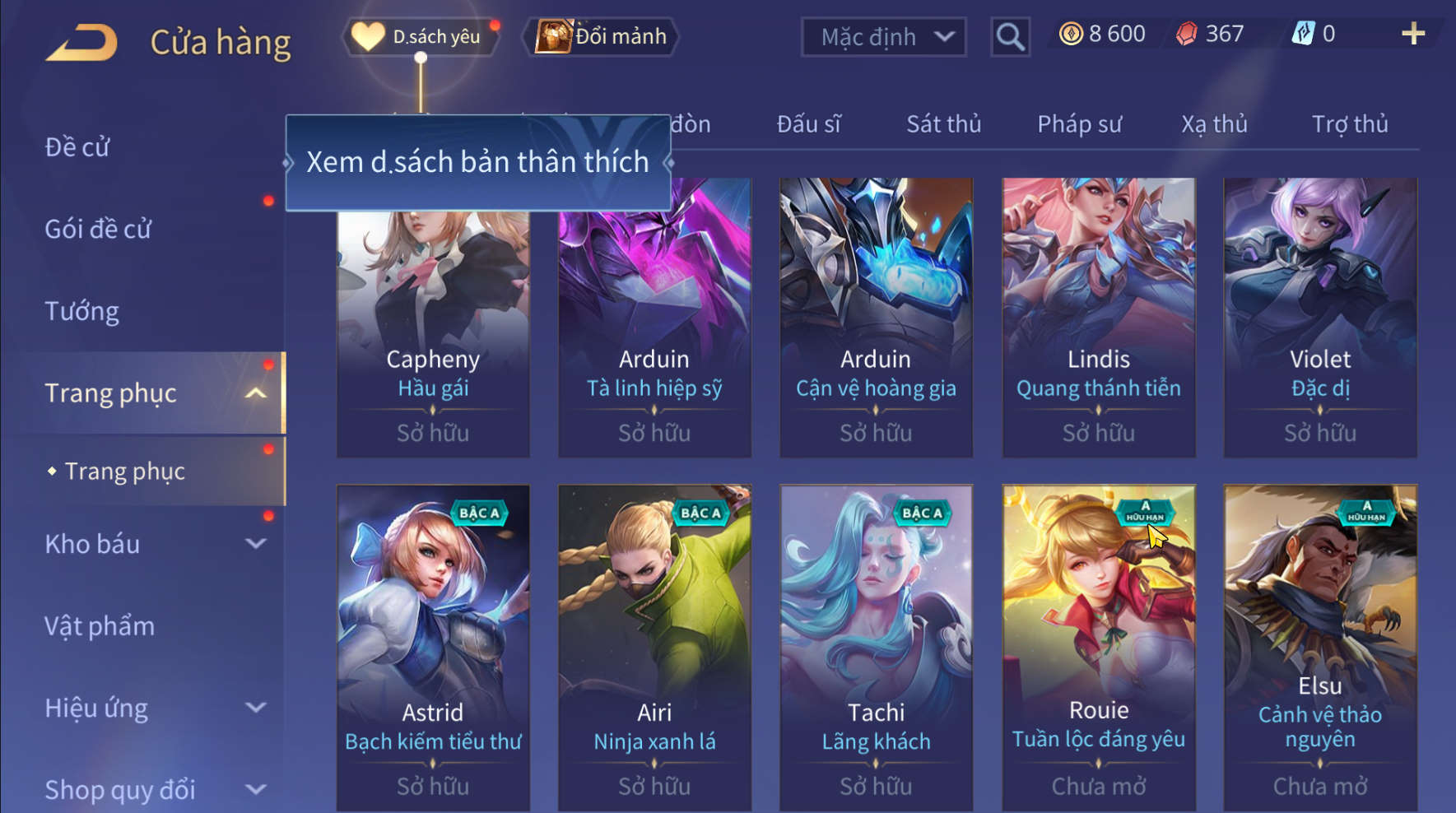Tap the gold coin currency icon
Screen dimensions: 1456x813
(1071, 34)
